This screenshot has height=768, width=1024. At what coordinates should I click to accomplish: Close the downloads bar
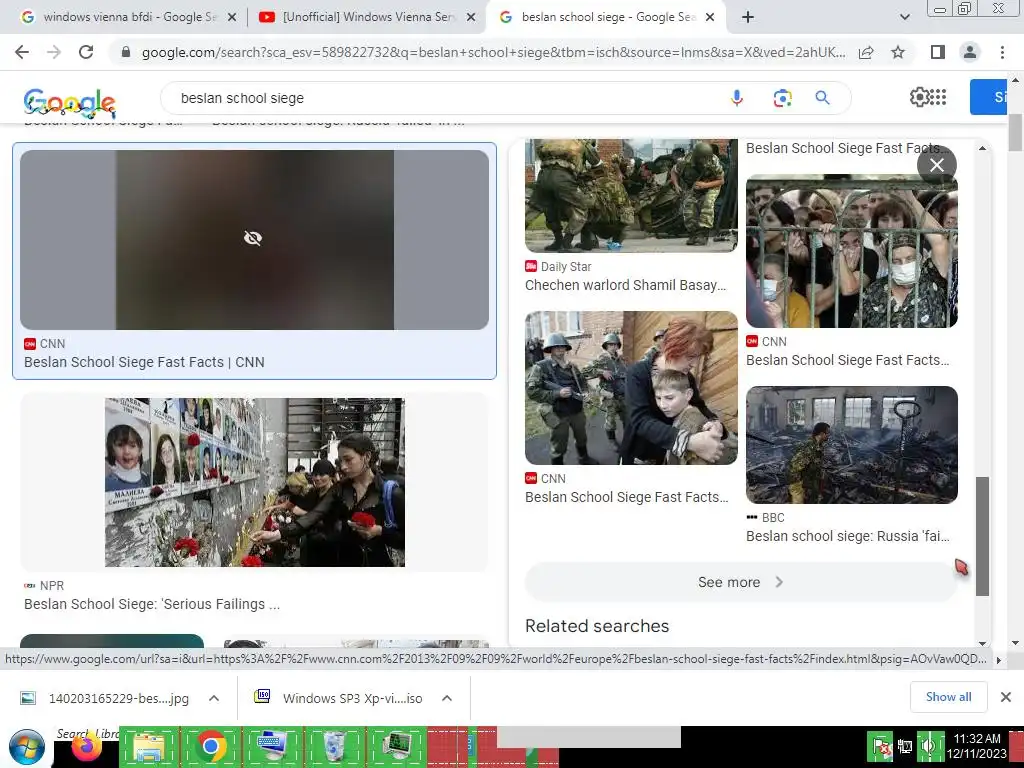pyautogui.click(x=1006, y=697)
